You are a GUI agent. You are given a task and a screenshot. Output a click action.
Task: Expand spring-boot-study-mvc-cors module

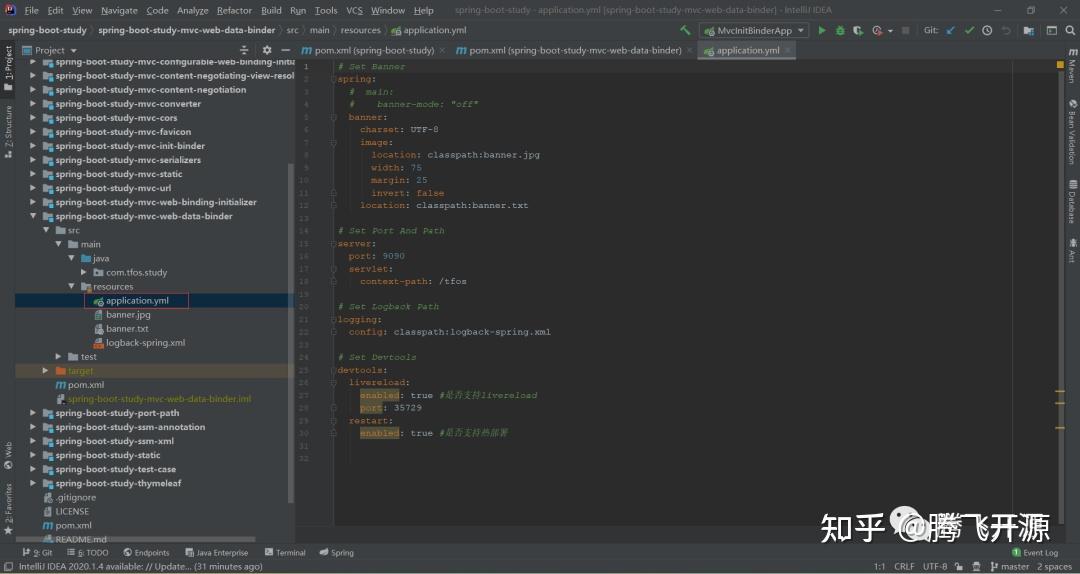[33, 118]
